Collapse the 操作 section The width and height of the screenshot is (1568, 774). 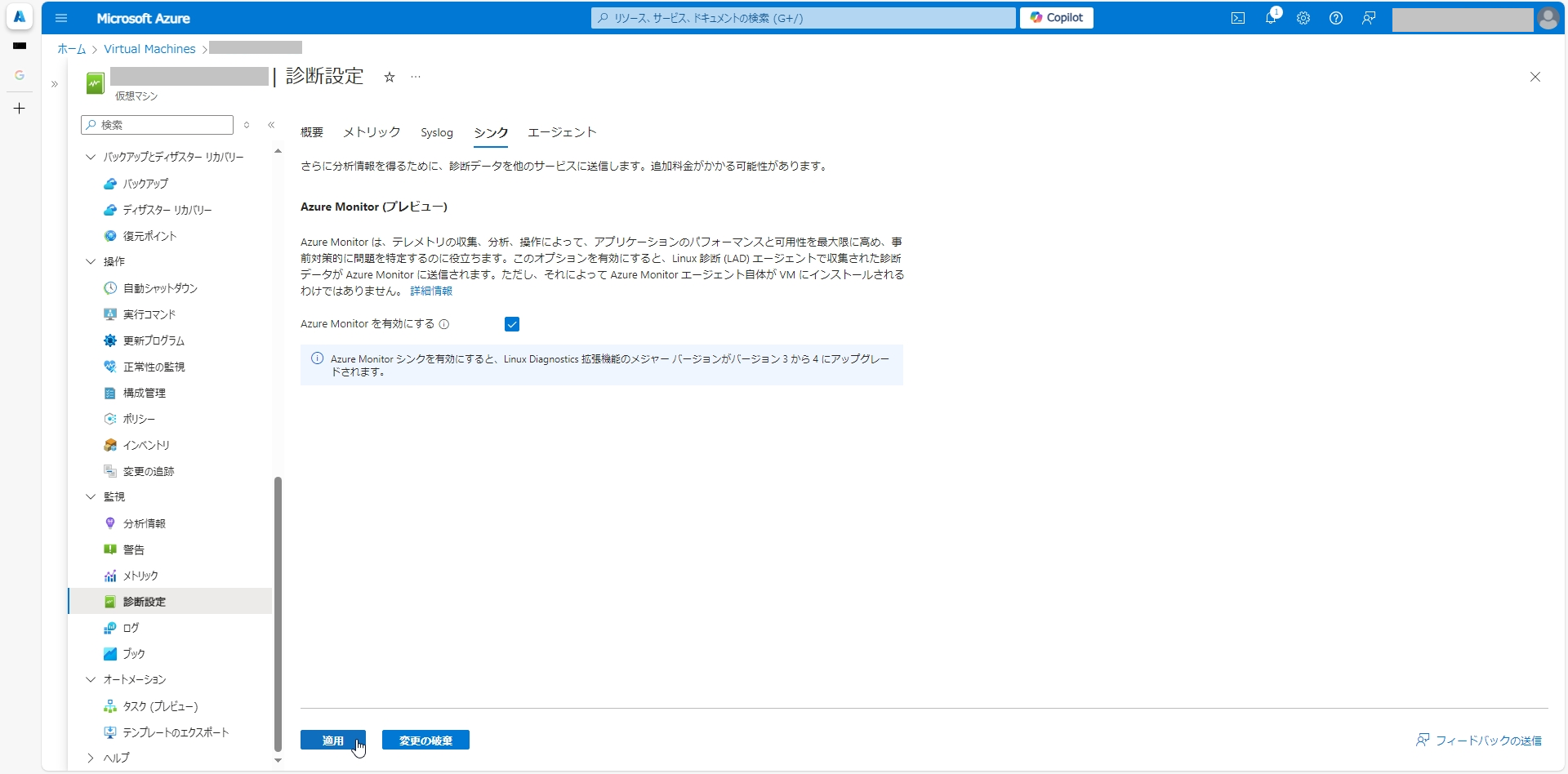click(x=91, y=261)
